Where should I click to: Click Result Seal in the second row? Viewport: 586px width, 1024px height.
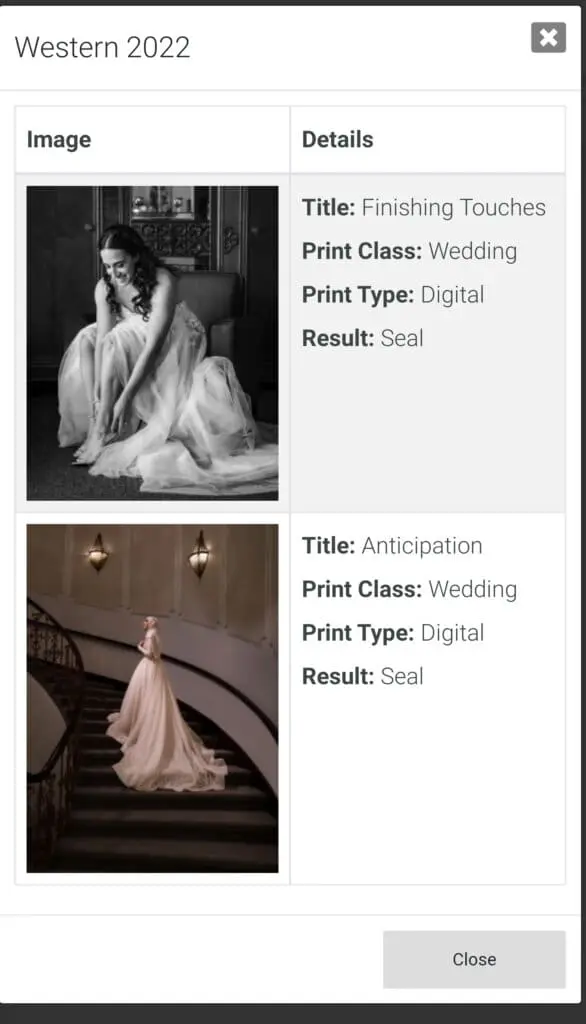(x=363, y=676)
